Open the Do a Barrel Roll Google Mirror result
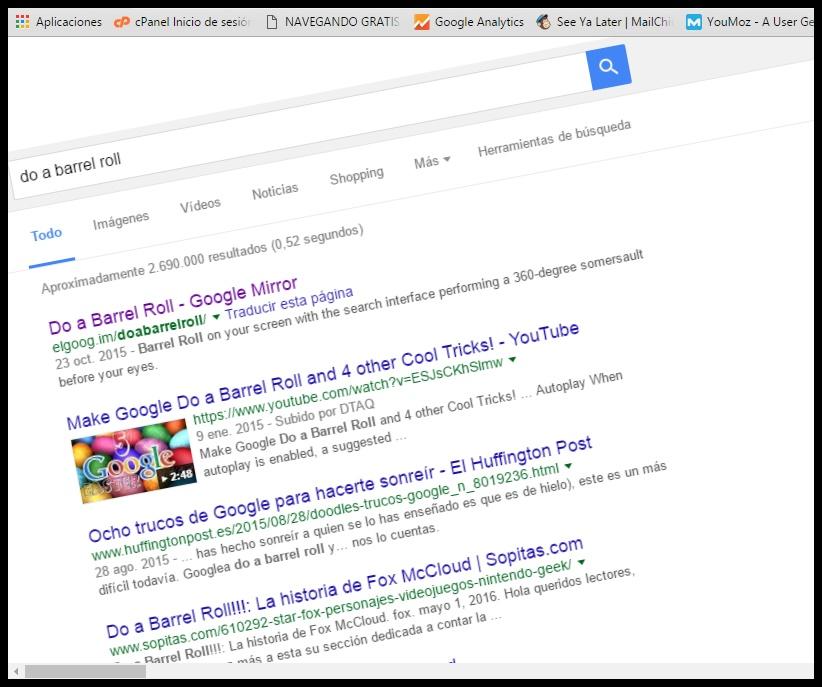Image resolution: width=822 pixels, height=687 pixels. 174,300
